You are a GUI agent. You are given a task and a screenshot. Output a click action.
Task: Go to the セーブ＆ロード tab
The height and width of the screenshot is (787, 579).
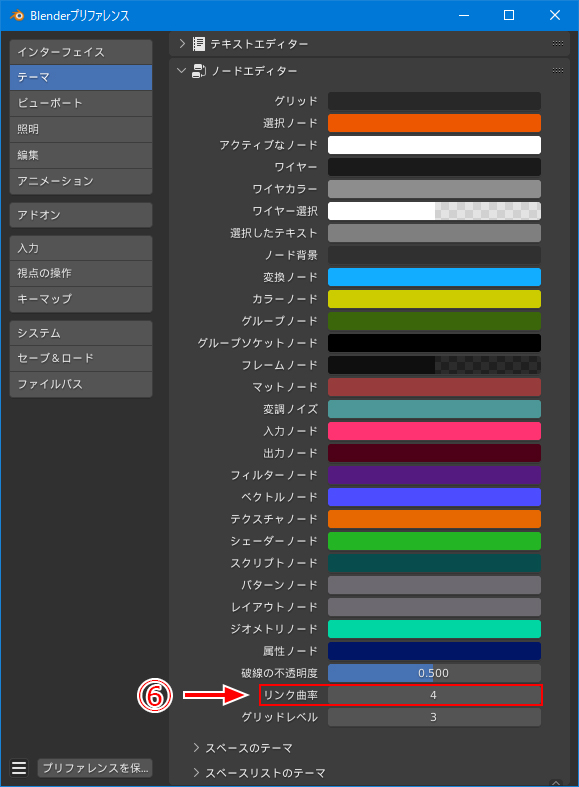click(x=81, y=358)
